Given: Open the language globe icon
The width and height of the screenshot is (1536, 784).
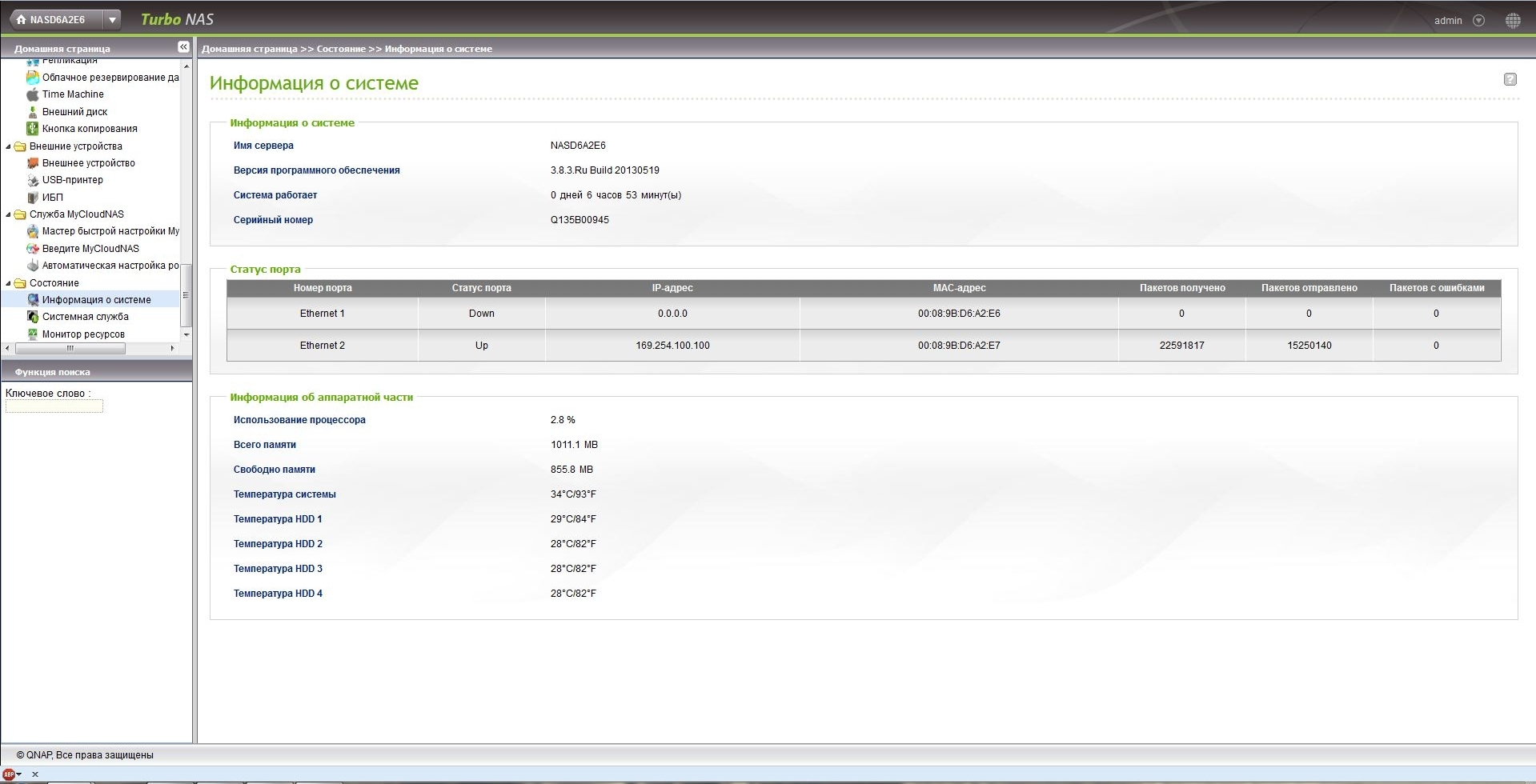Looking at the screenshot, I should pyautogui.click(x=1513, y=21).
